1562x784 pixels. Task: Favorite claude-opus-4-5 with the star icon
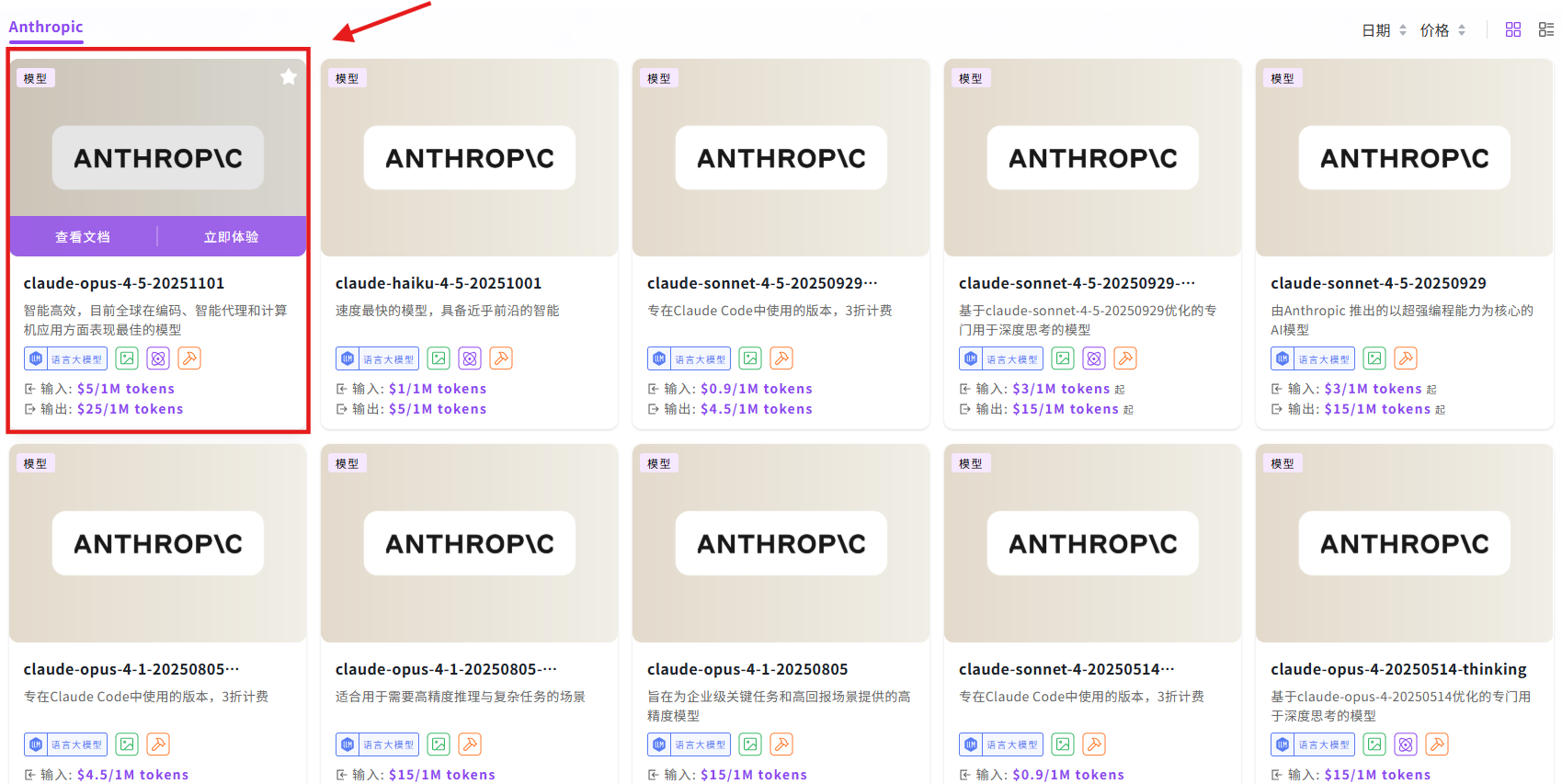(x=289, y=77)
